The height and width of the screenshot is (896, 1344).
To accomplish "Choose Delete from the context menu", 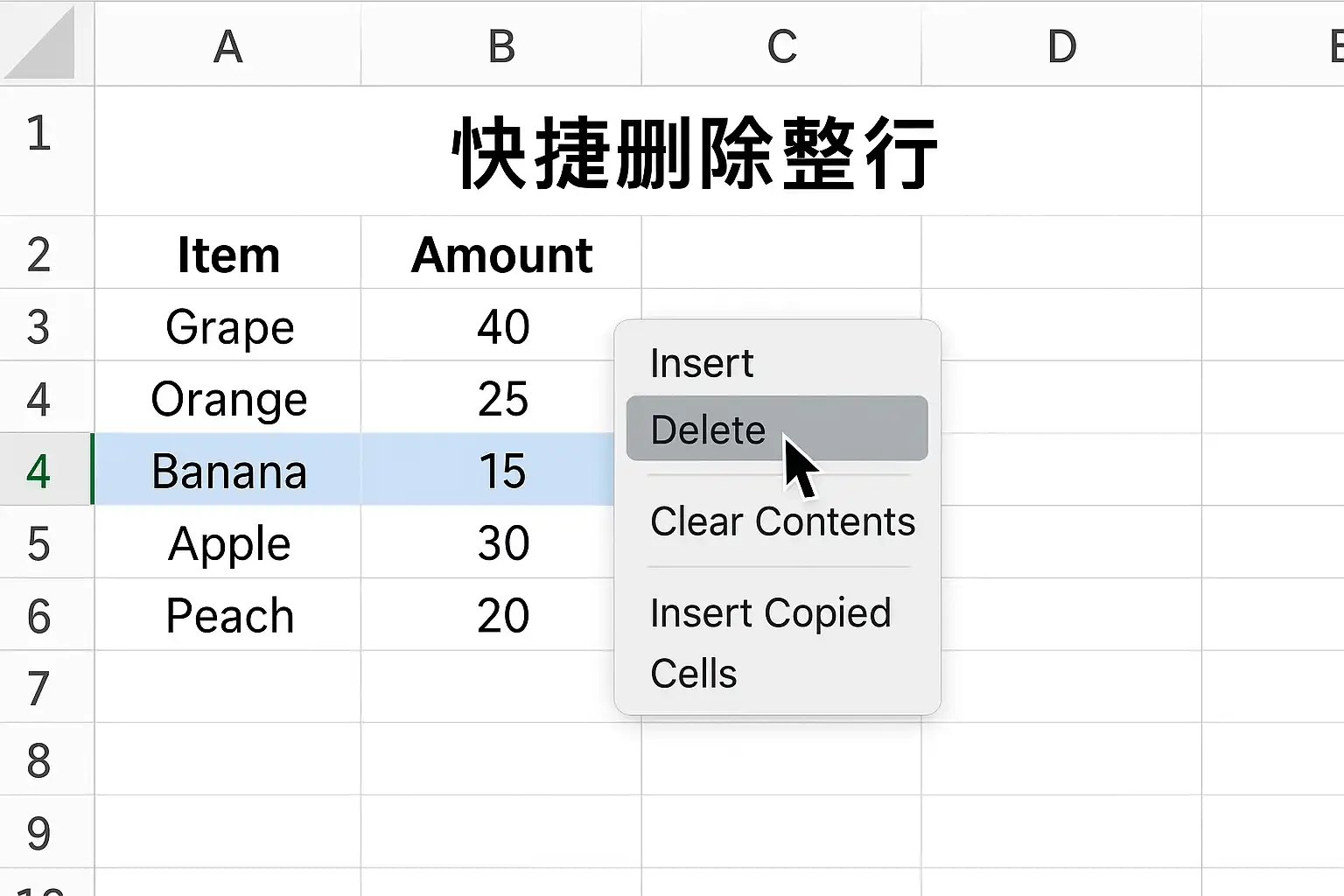I will [x=777, y=429].
